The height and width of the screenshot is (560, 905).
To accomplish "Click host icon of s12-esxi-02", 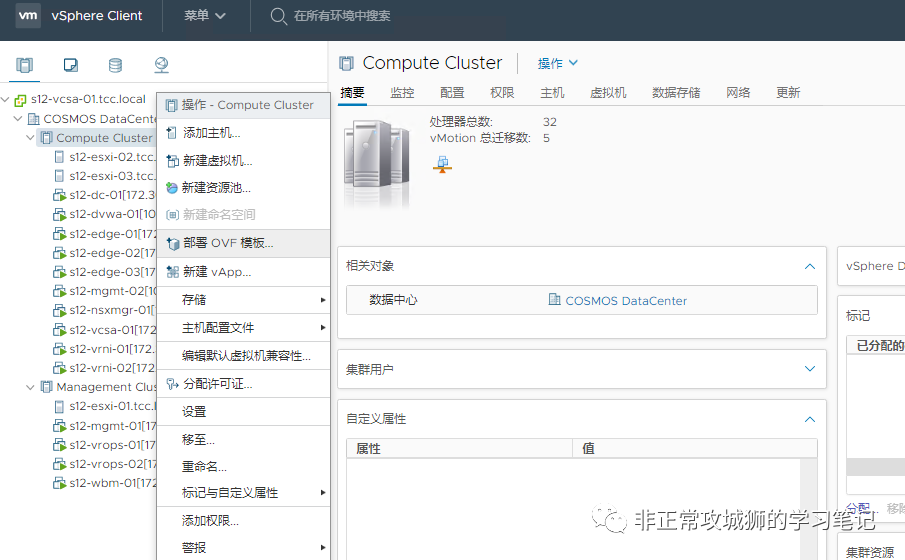I will click(x=59, y=157).
